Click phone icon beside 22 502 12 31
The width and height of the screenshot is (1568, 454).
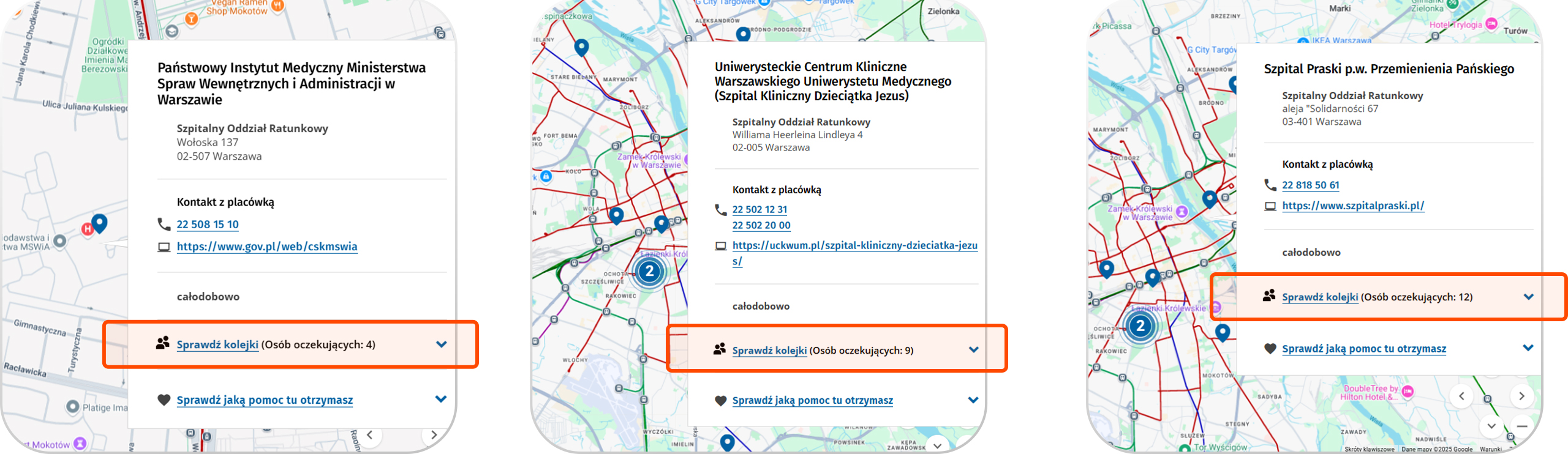[x=721, y=210]
